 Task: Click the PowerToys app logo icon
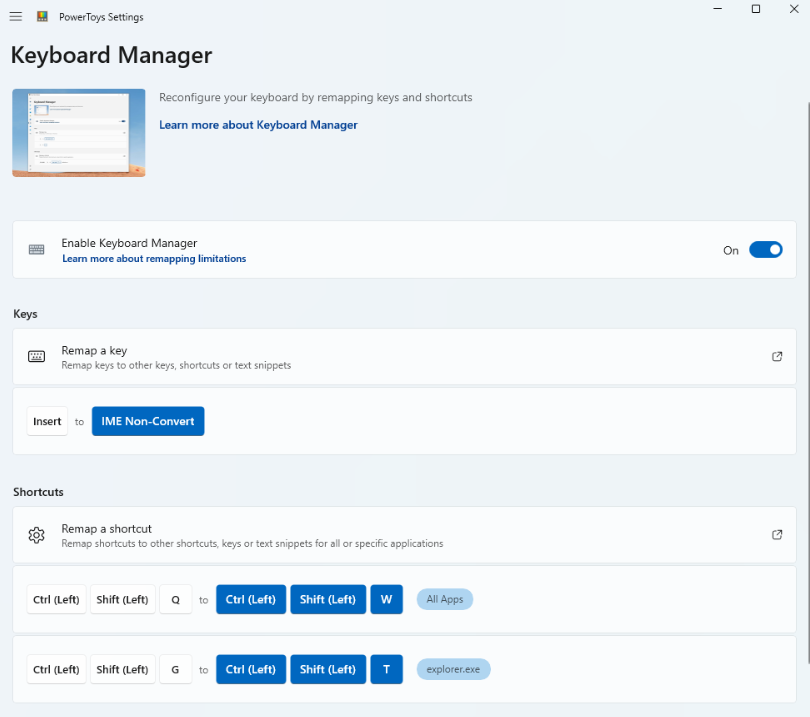(x=42, y=17)
